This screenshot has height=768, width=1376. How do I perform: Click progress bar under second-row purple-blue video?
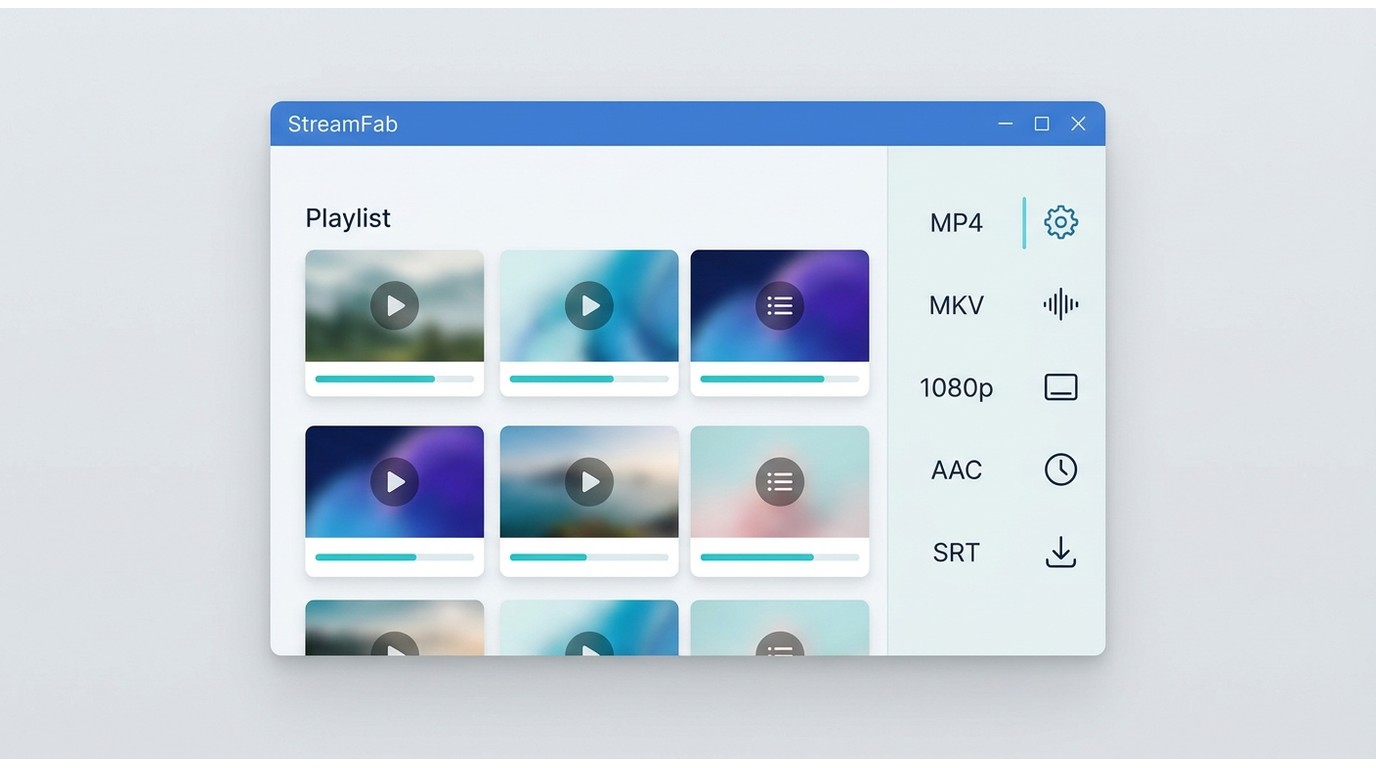(x=394, y=557)
